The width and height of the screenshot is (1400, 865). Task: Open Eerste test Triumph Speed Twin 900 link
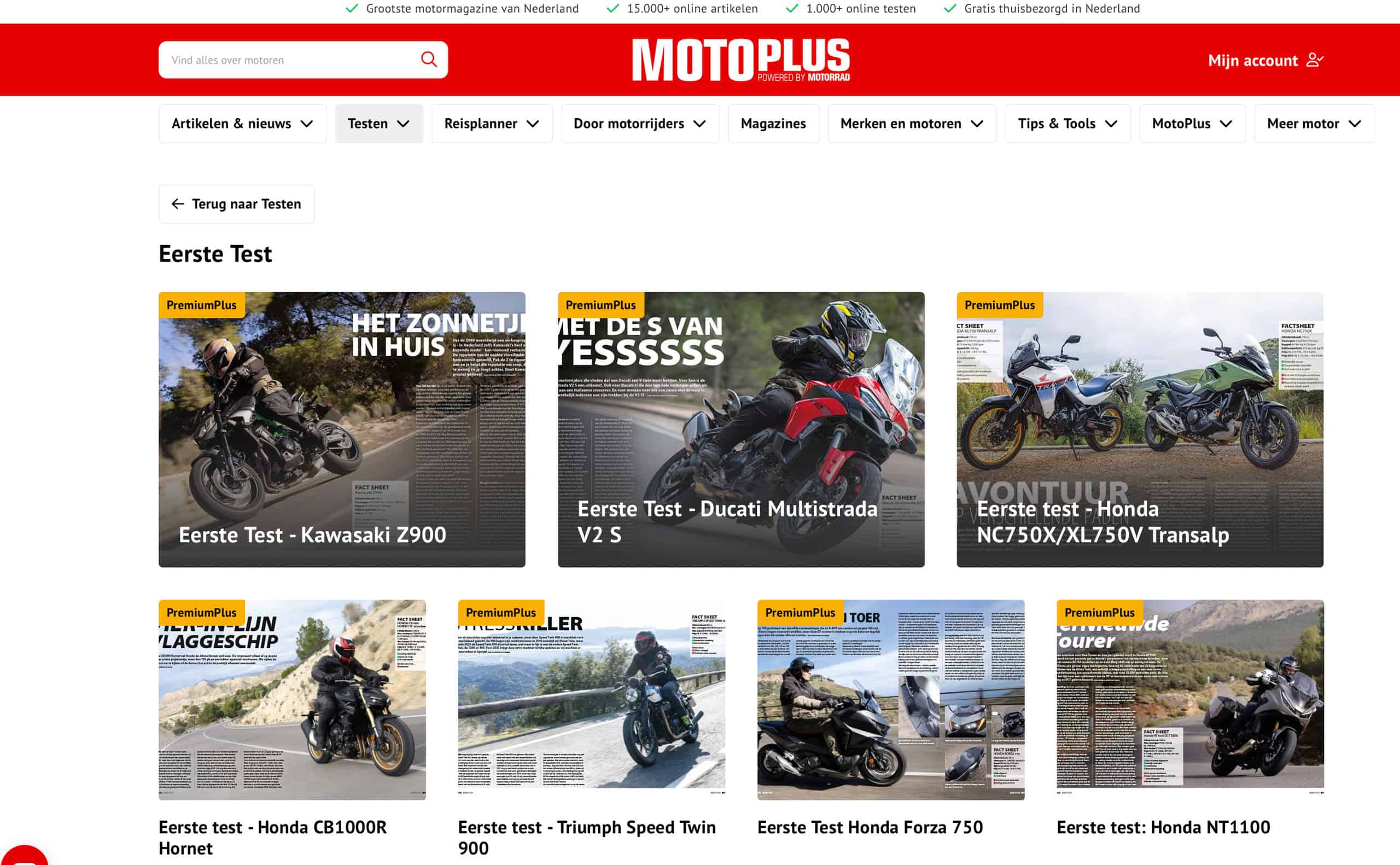587,838
